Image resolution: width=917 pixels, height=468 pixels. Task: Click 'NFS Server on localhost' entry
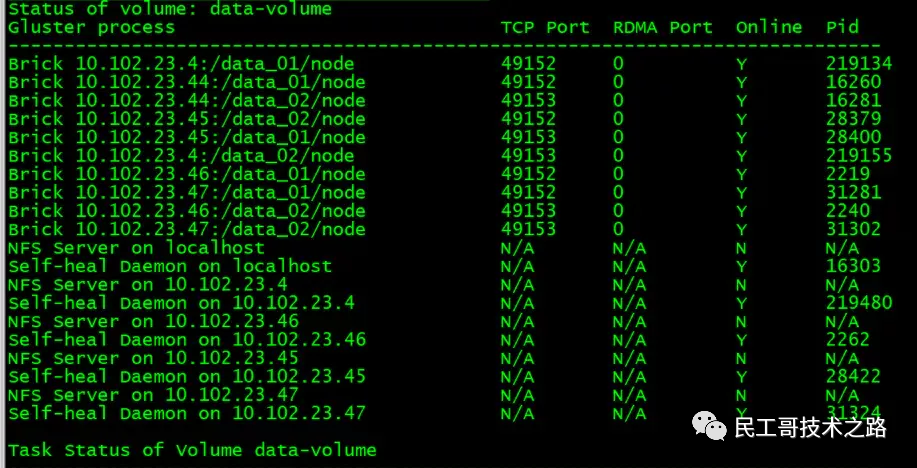pos(136,248)
